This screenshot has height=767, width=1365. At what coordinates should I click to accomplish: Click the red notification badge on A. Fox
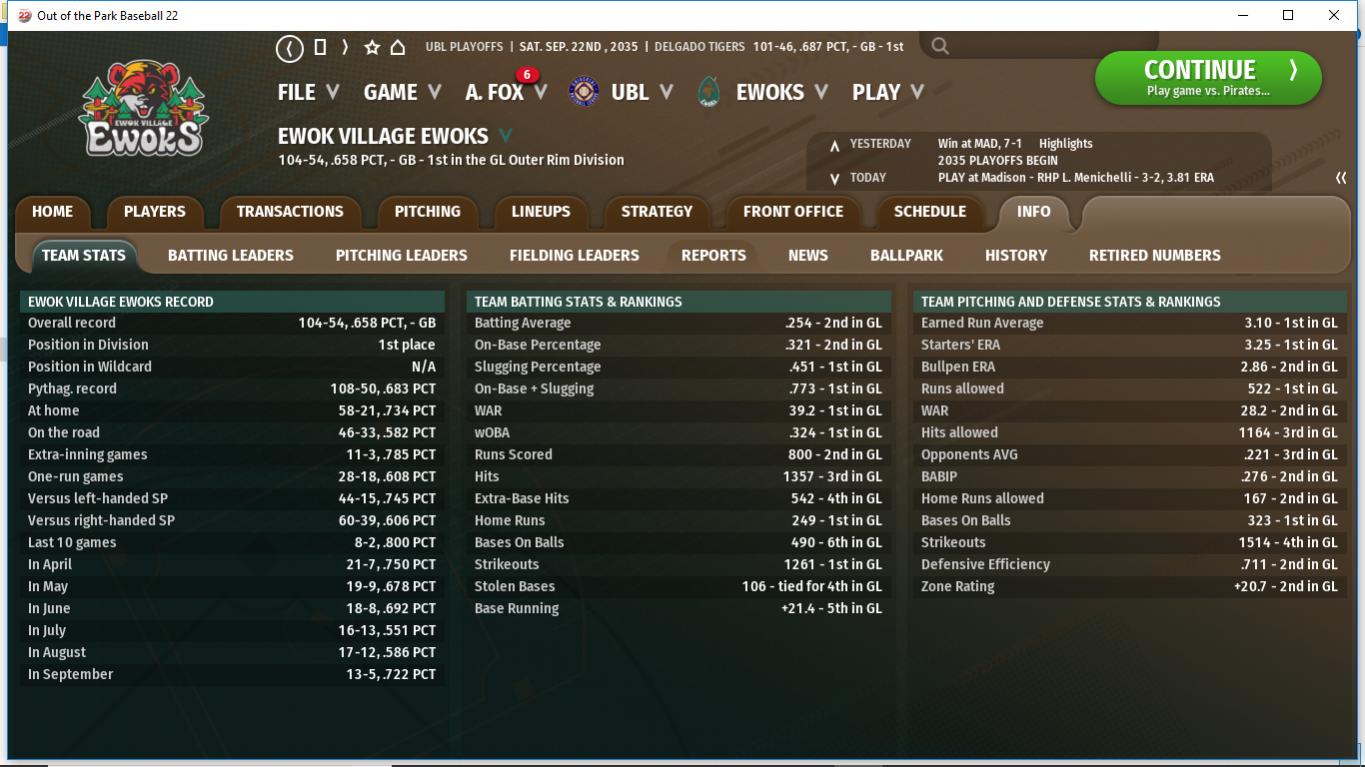click(526, 75)
